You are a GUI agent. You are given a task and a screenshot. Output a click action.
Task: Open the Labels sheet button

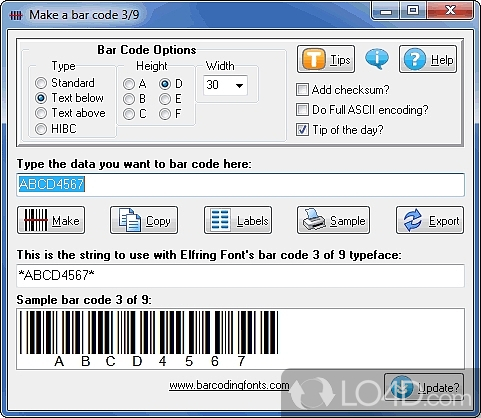coord(238,220)
